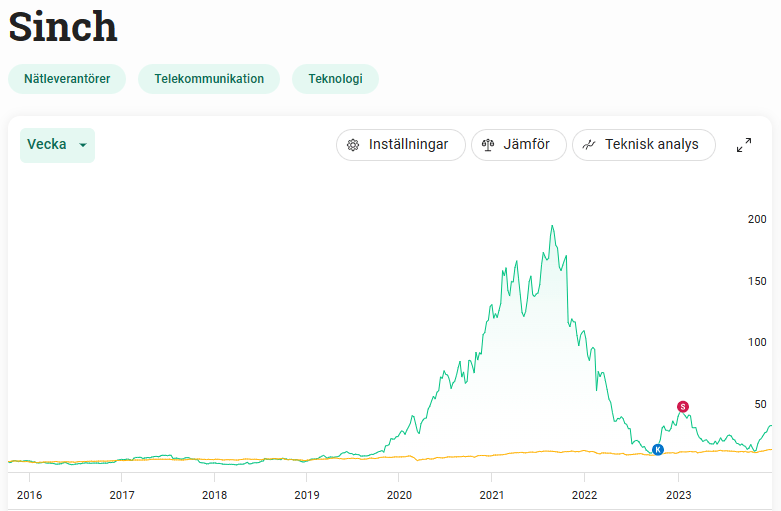Select the red S marker on the chart
The height and width of the screenshot is (511, 781).
(x=683, y=407)
